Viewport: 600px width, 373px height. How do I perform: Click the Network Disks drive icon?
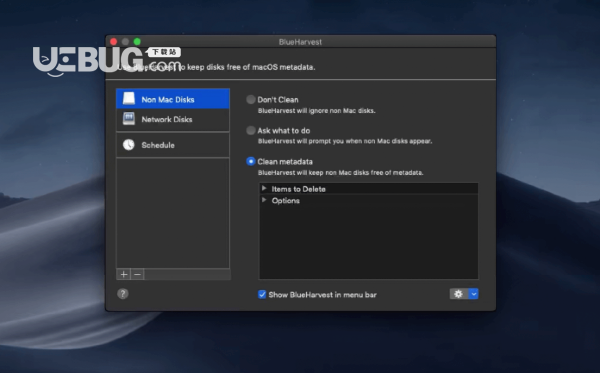[129, 119]
